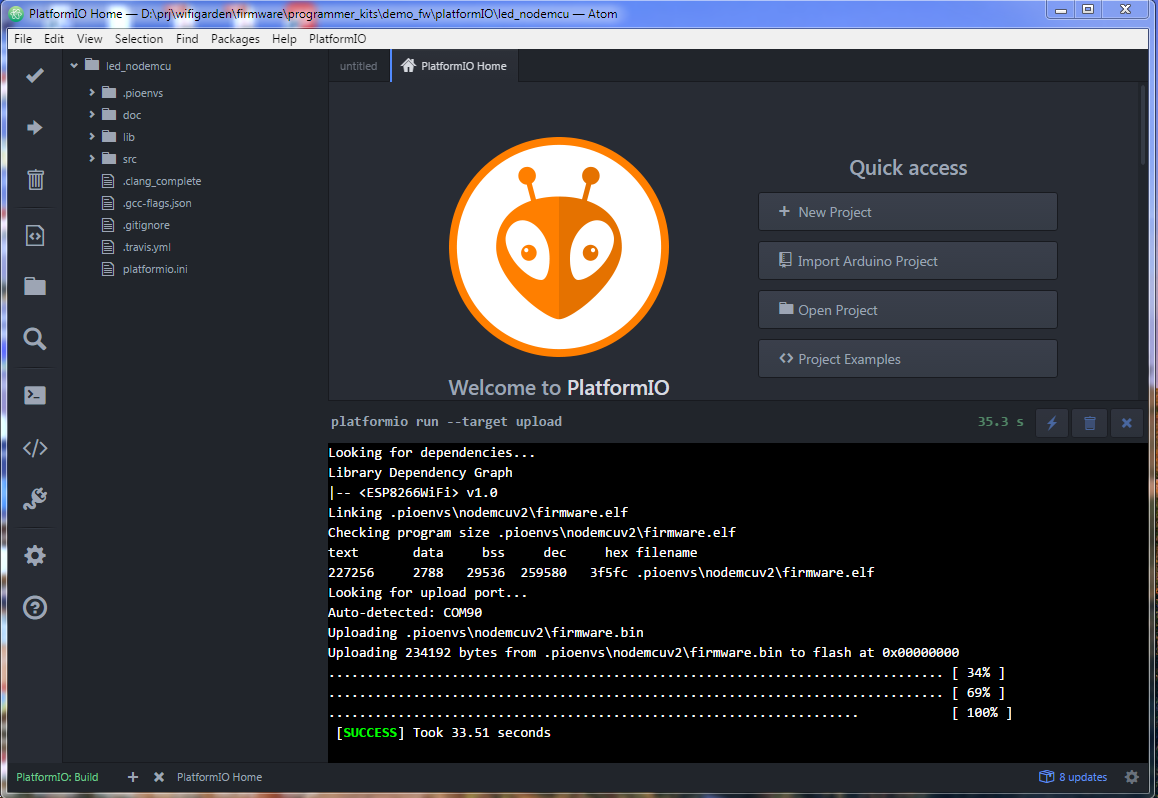Click the New Project button
The height and width of the screenshot is (798, 1158).
[908, 212]
